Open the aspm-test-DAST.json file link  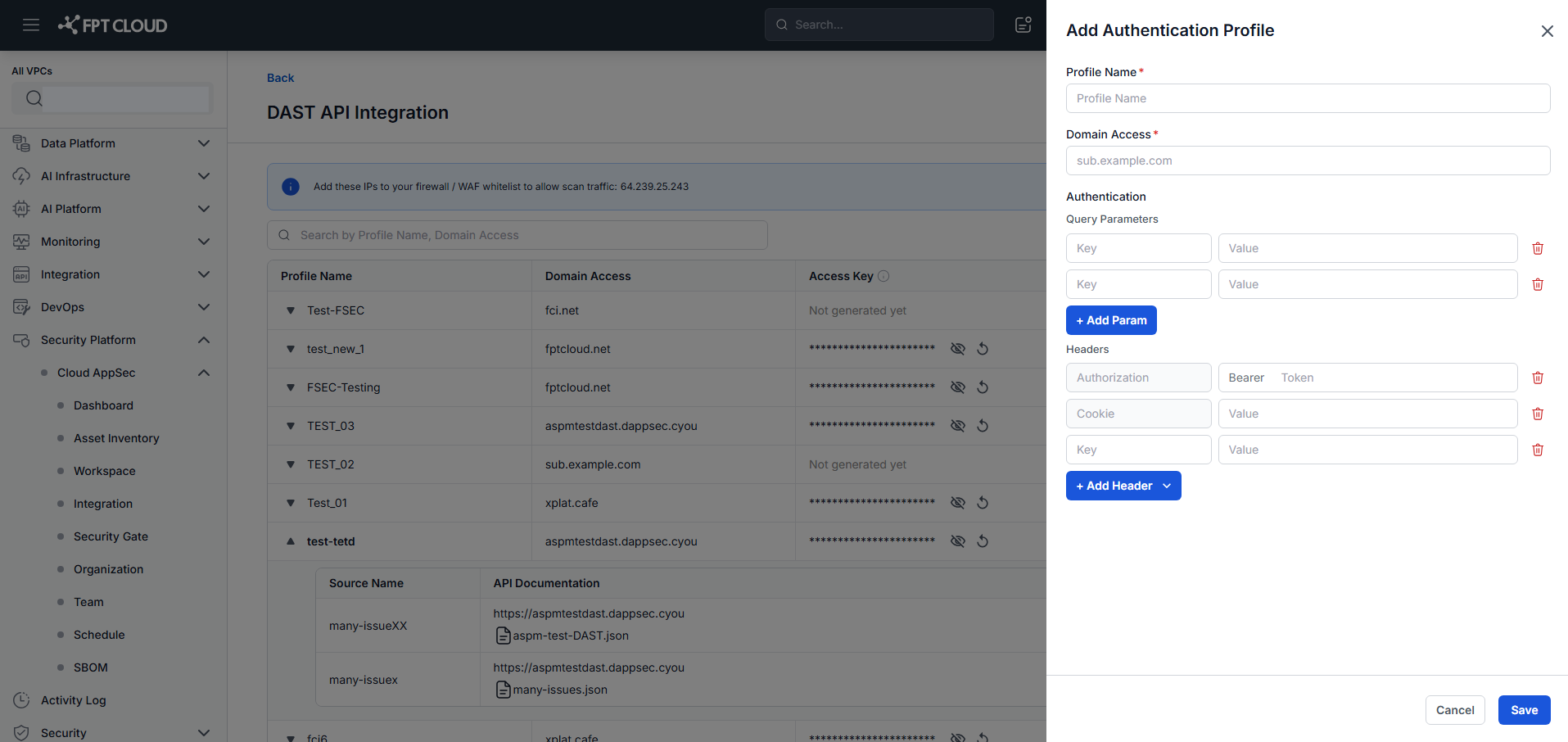[x=571, y=636]
